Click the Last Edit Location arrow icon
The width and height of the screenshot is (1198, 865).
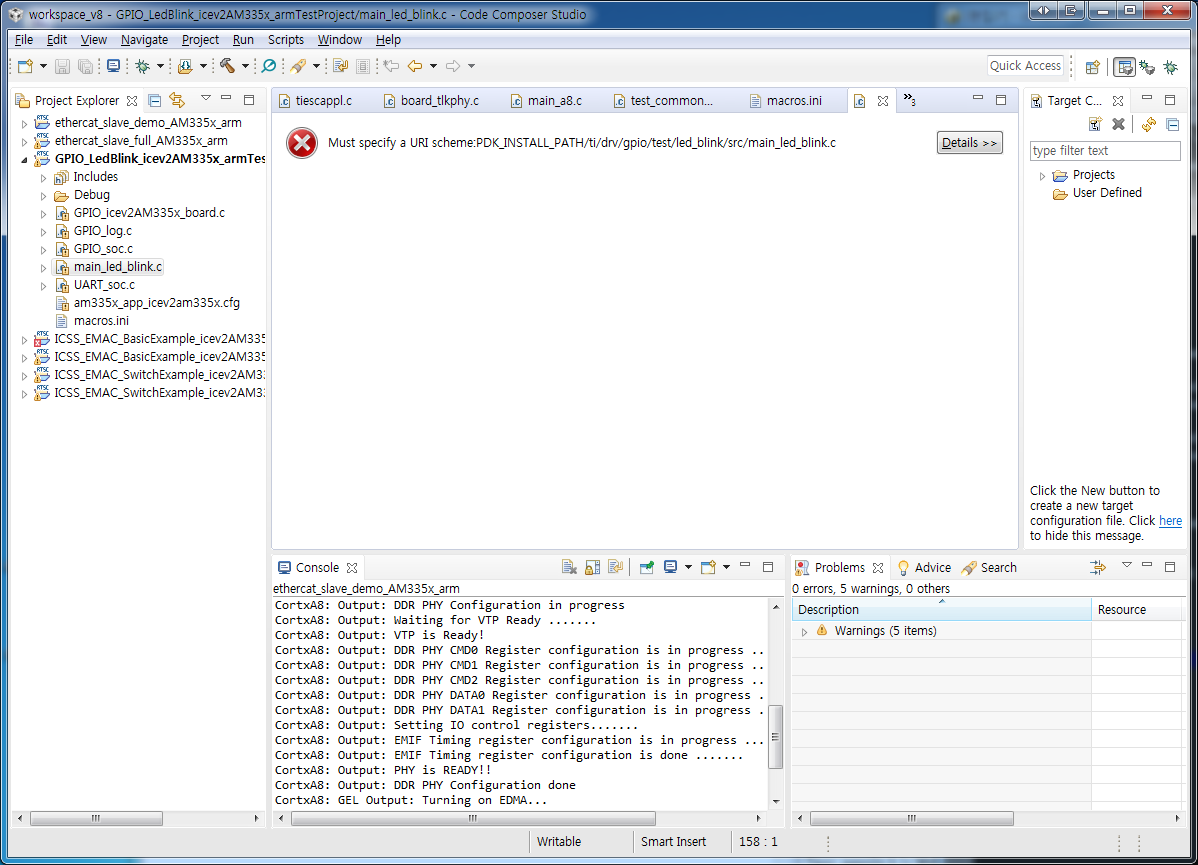coord(391,66)
